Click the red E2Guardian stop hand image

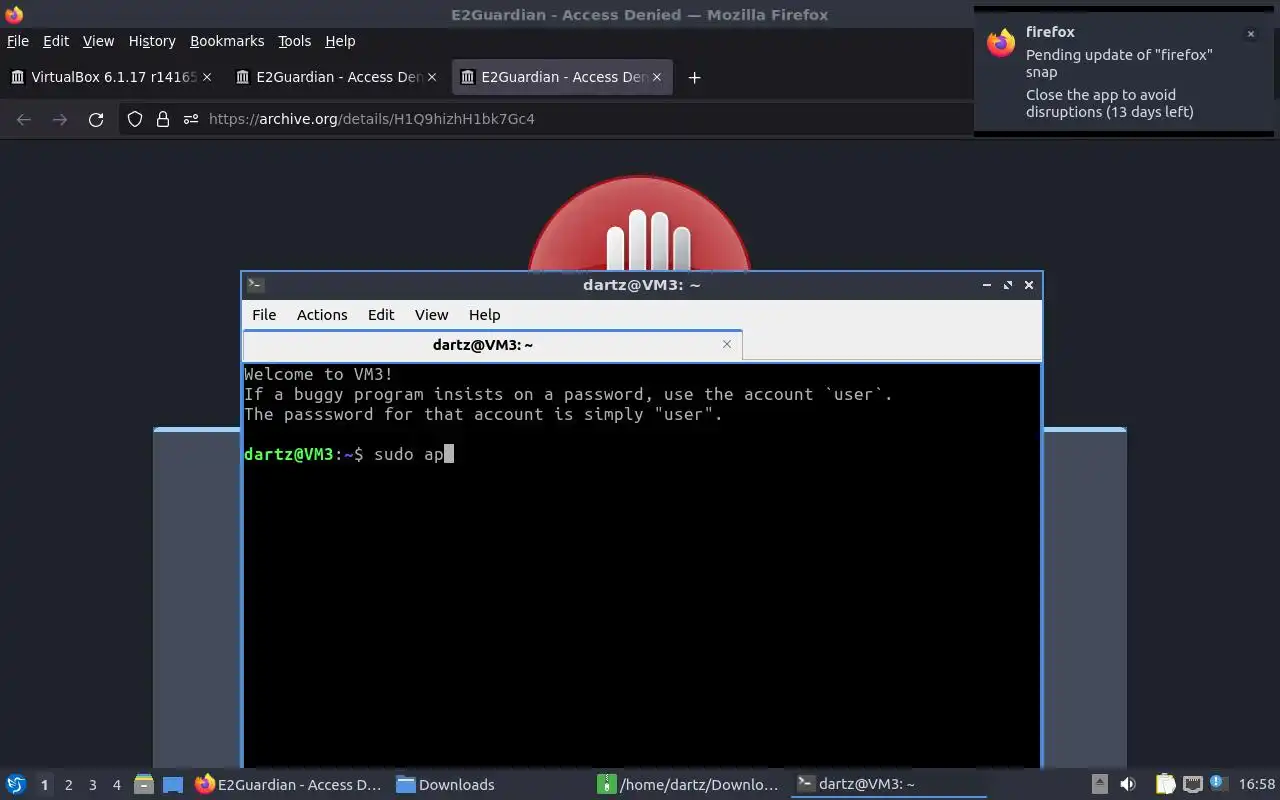tap(639, 224)
